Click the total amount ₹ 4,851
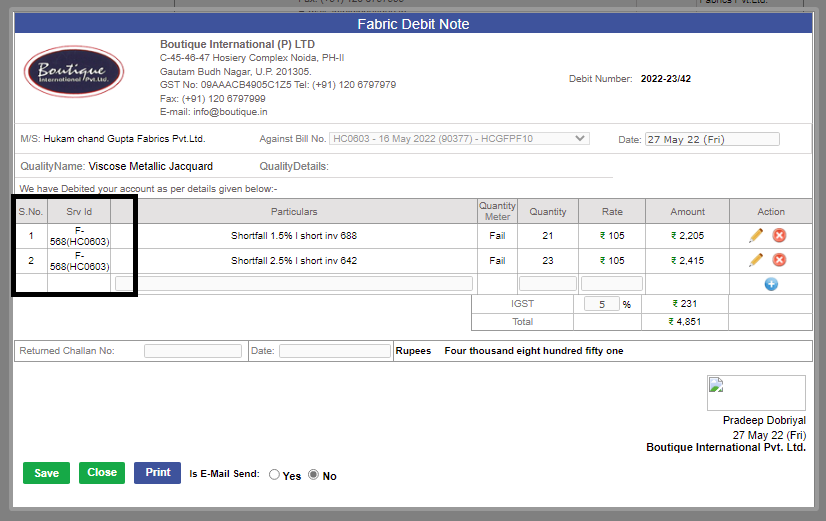Viewport: 826px width, 521px height. click(x=685, y=321)
